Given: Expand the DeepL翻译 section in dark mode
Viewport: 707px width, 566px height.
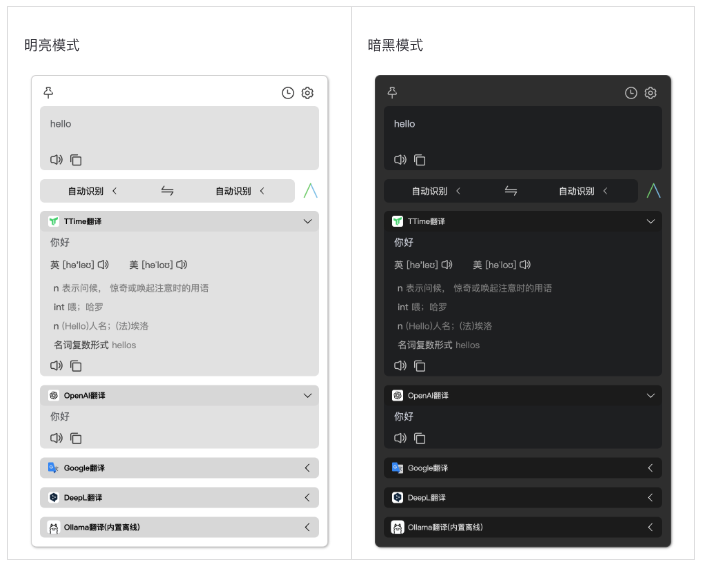Looking at the screenshot, I should pyautogui.click(x=651, y=497).
